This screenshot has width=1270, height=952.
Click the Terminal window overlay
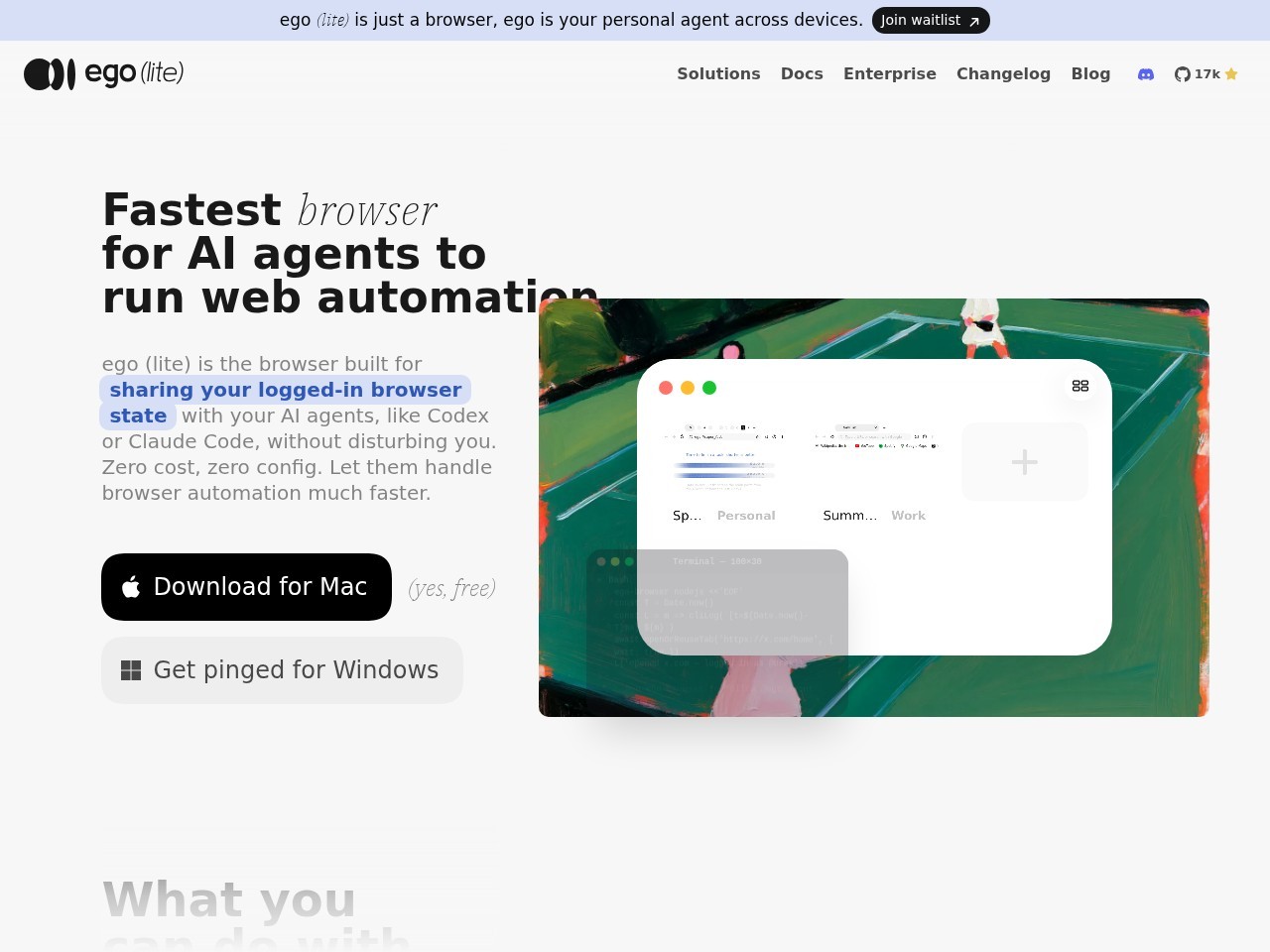point(716,633)
